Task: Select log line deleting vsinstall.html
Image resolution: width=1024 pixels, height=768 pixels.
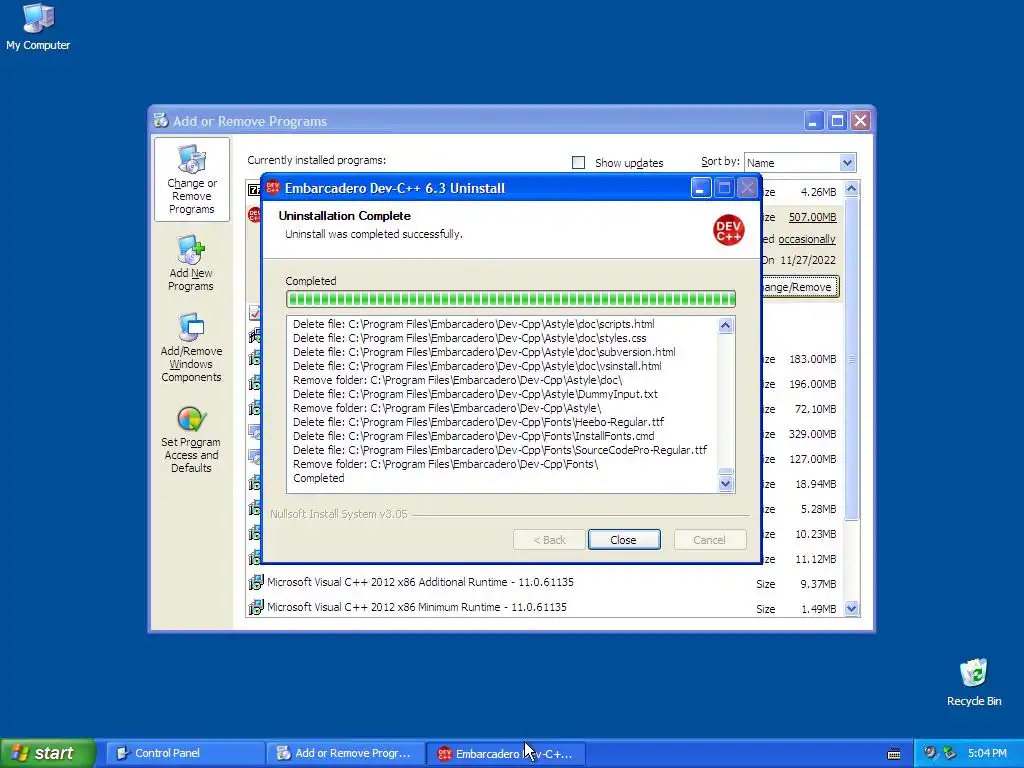Action: pyautogui.click(x=477, y=366)
